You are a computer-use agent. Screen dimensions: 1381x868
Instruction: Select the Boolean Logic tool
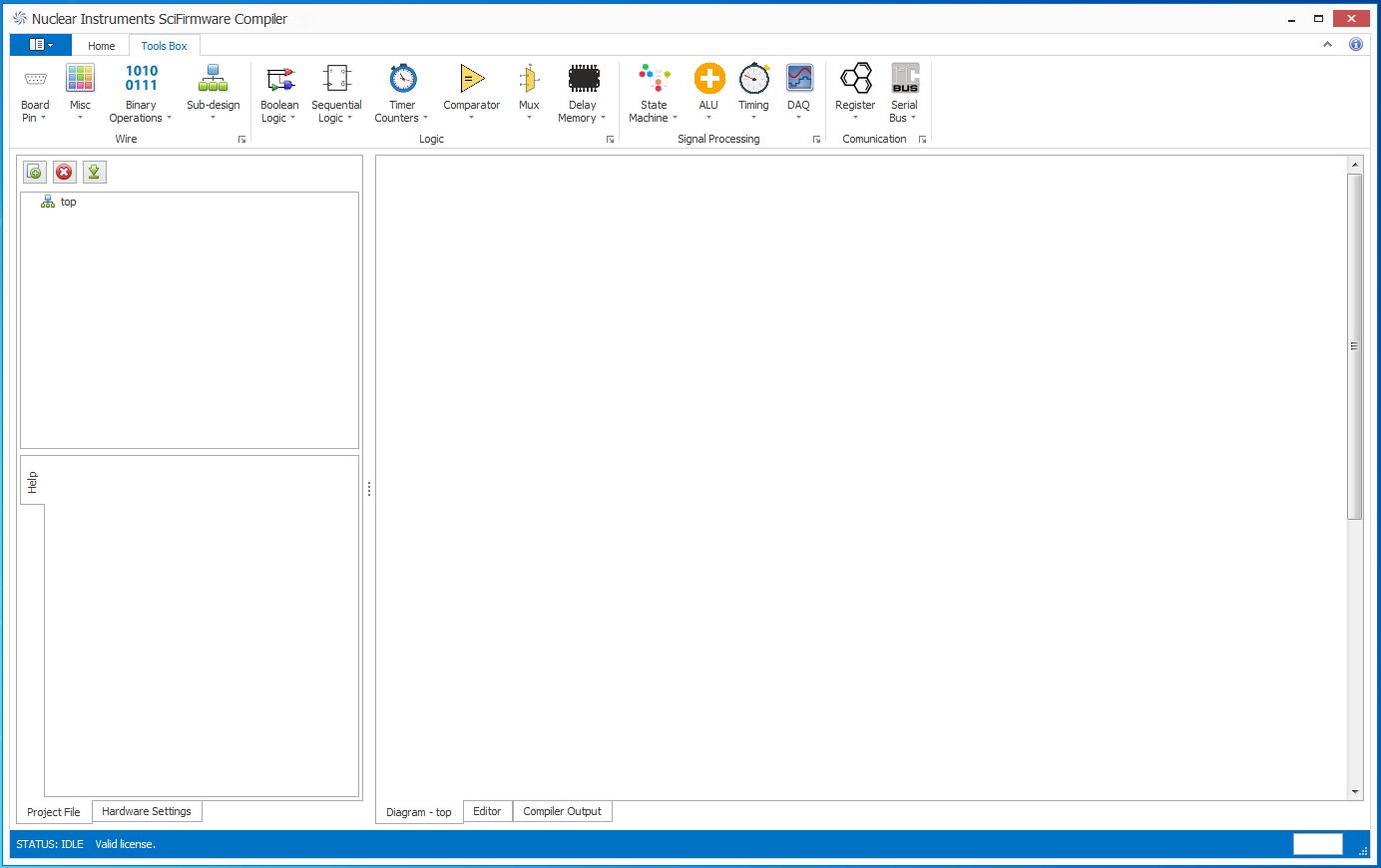point(279,94)
